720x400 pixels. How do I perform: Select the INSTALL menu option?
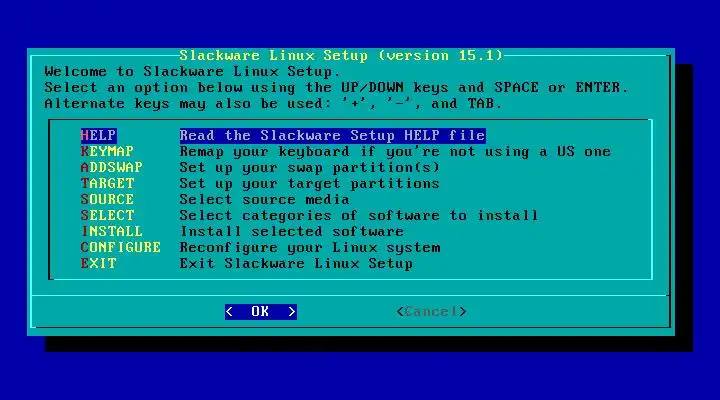tap(112, 231)
